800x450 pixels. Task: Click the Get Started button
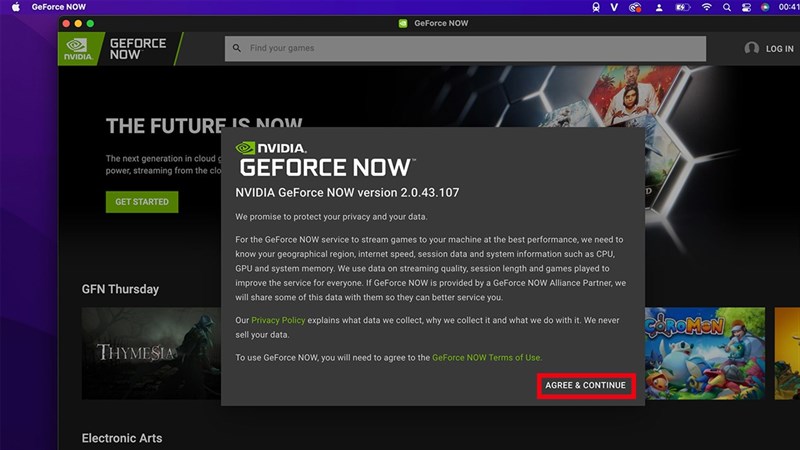[142, 202]
